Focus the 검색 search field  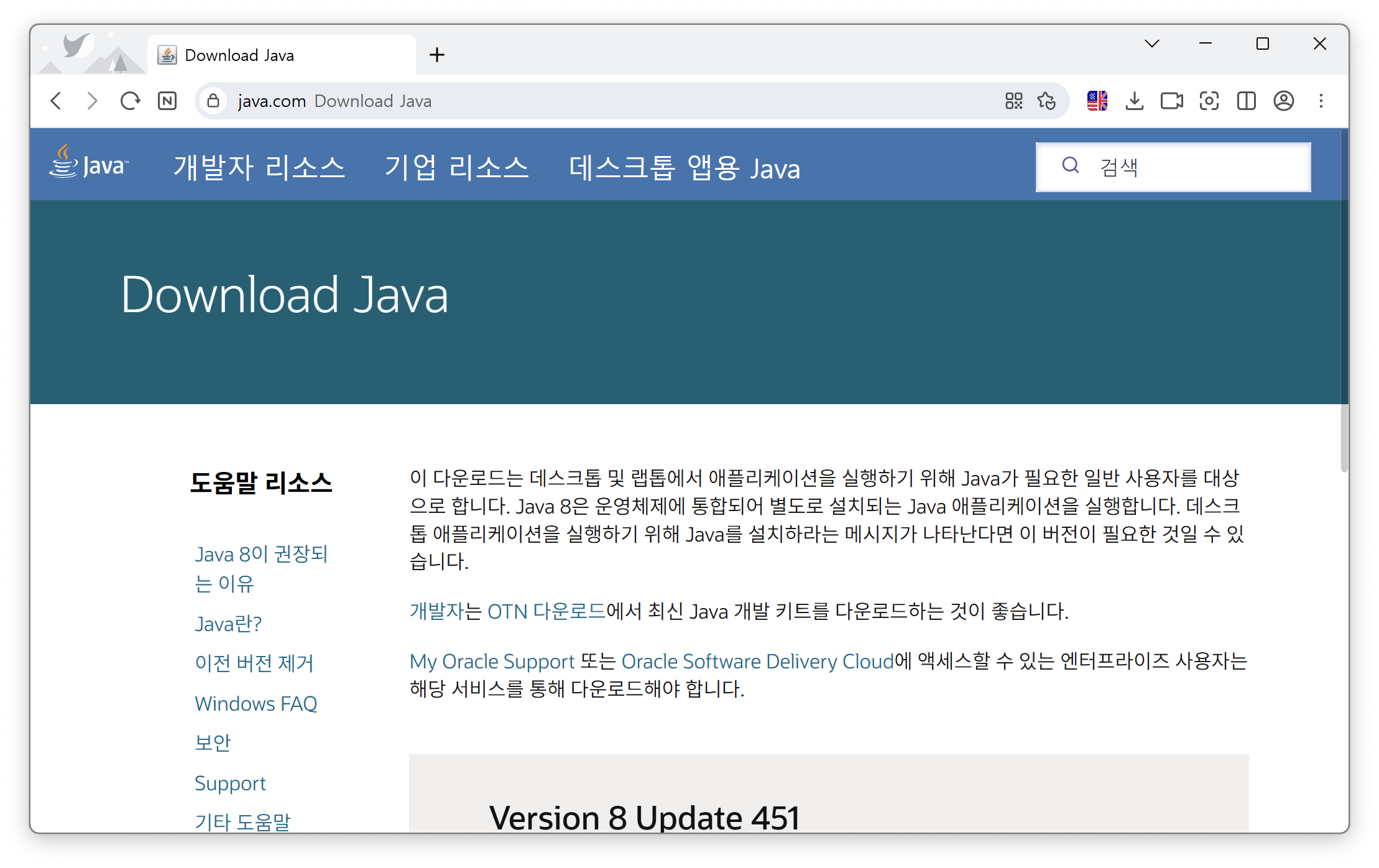coord(1173,167)
